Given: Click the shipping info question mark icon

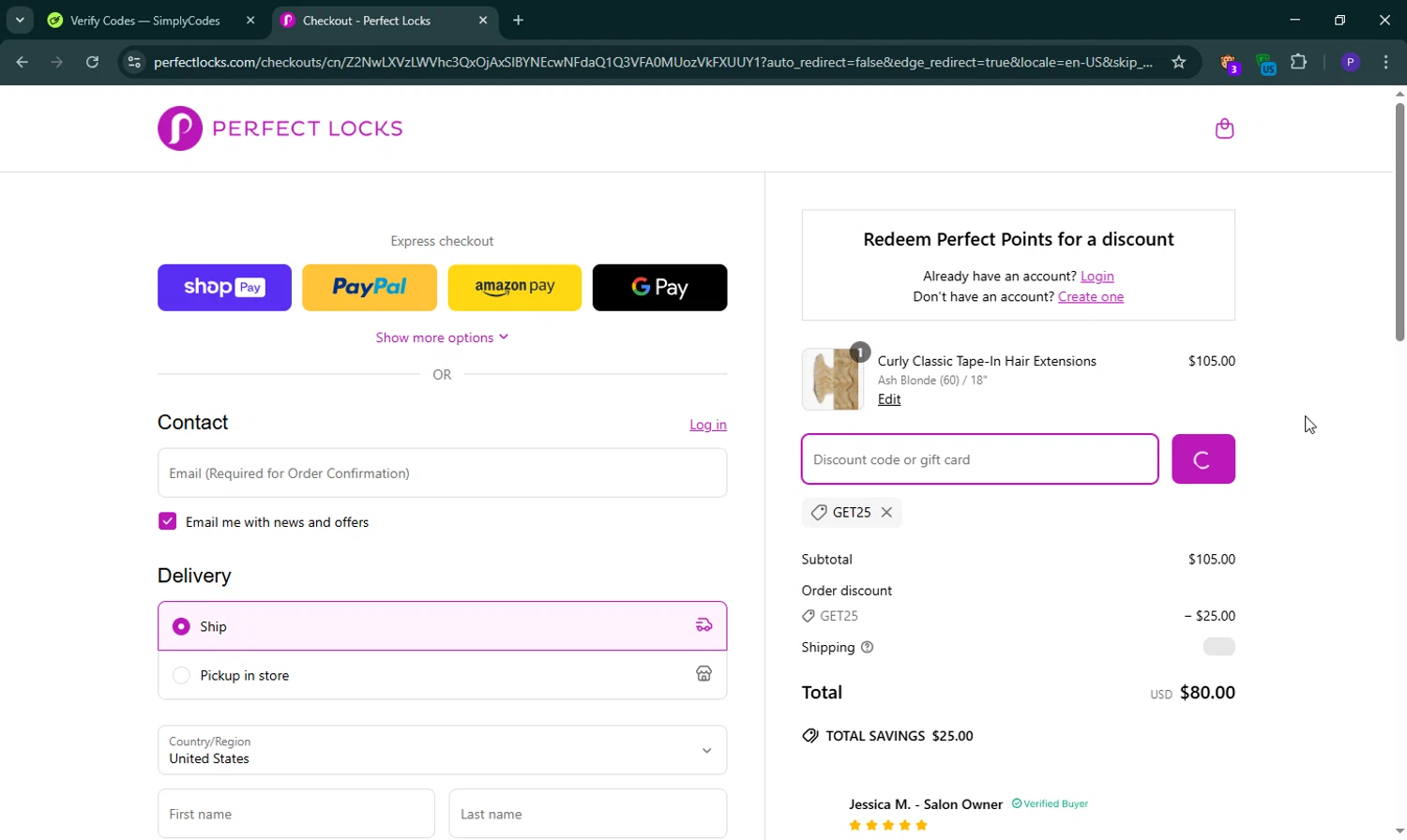Looking at the screenshot, I should click(x=867, y=647).
